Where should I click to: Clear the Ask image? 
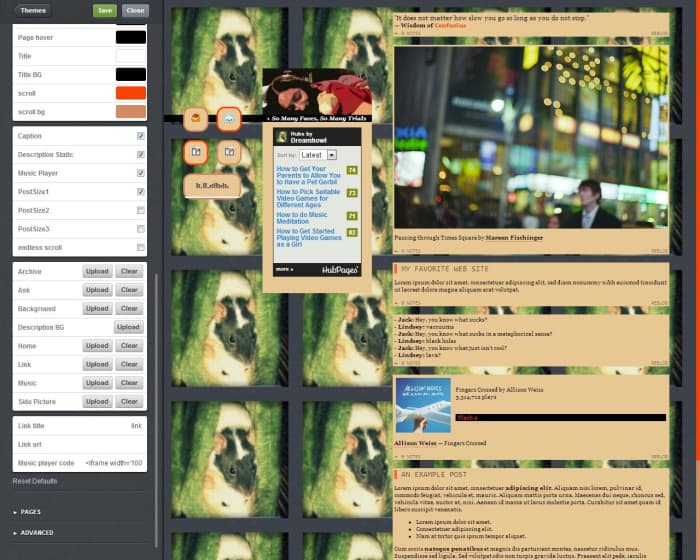point(129,290)
